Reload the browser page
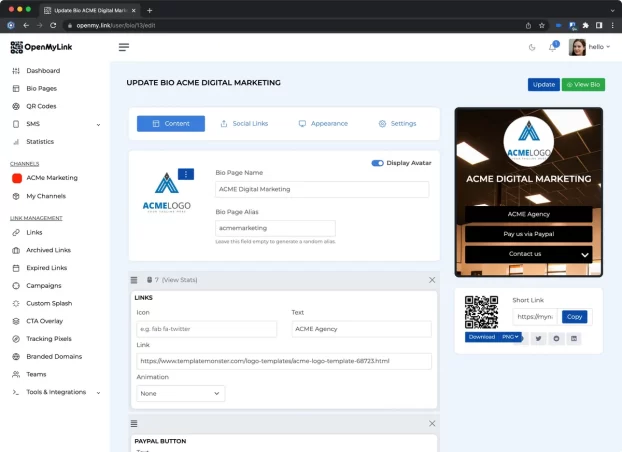This screenshot has width=622, height=452. coord(53,25)
